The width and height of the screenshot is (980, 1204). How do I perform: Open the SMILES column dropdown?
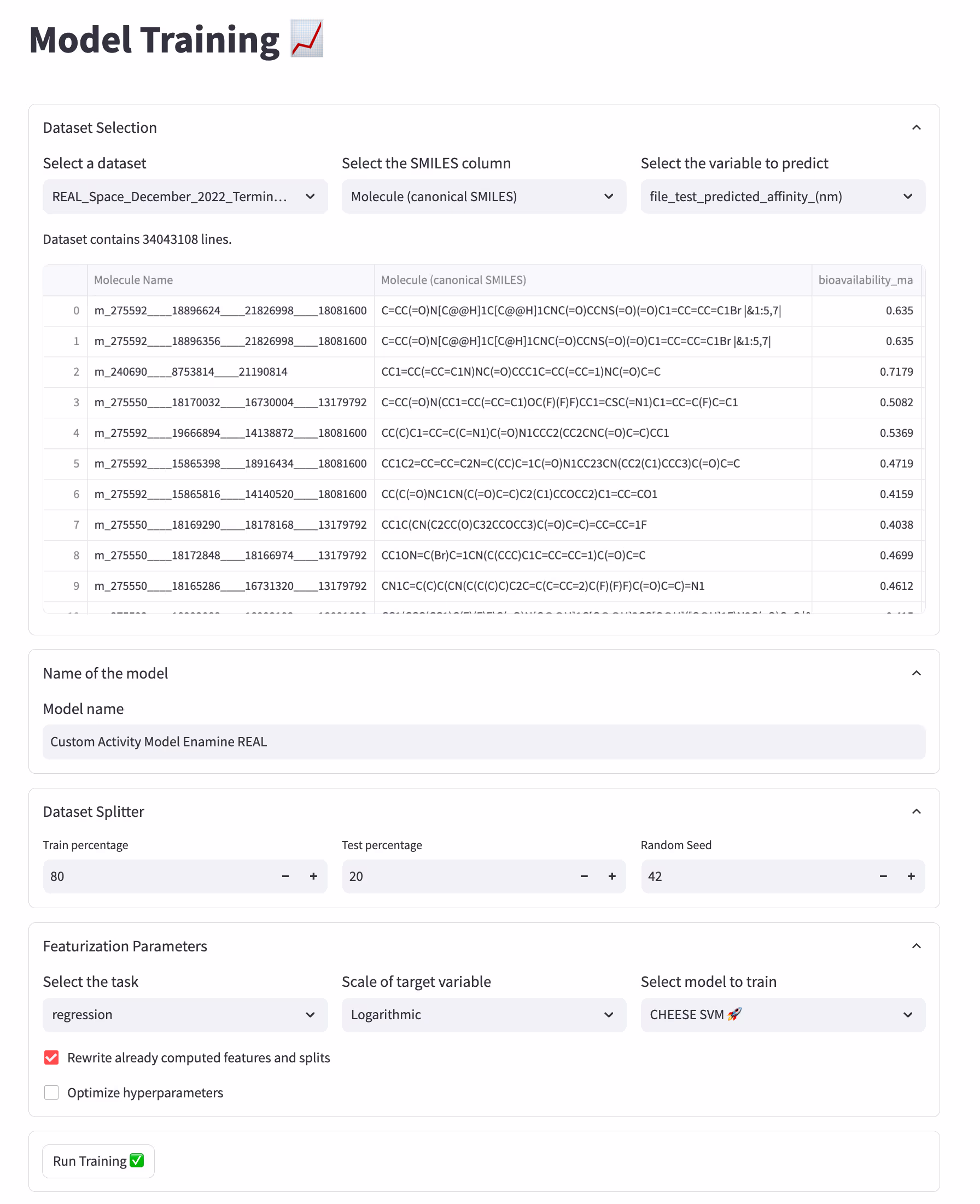484,196
